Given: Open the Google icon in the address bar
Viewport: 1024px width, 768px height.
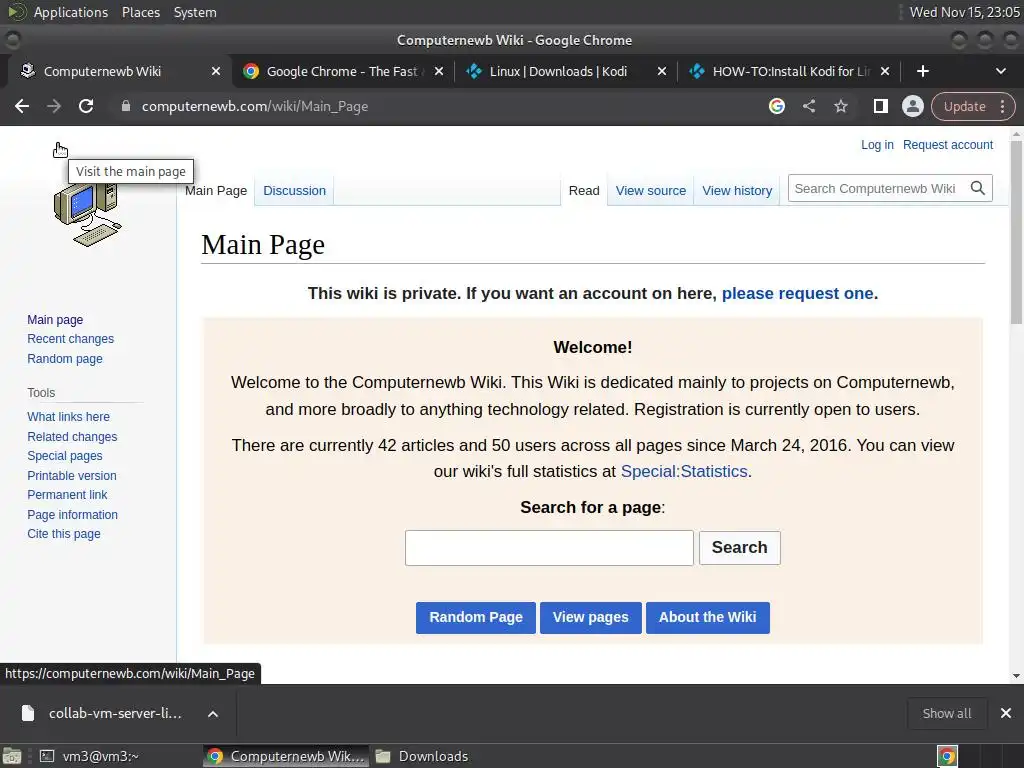Looking at the screenshot, I should [776, 106].
